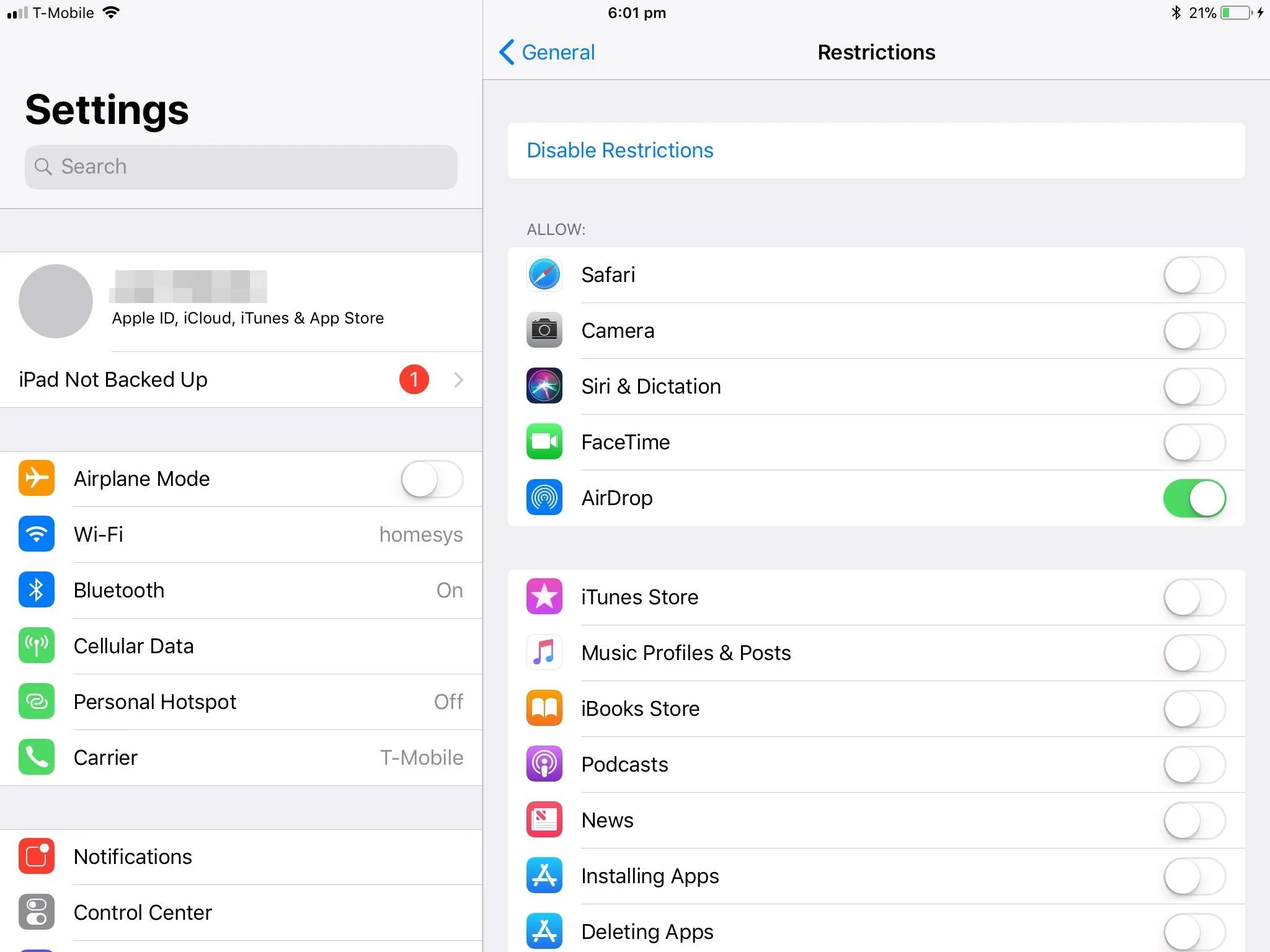Go back to General
The height and width of the screenshot is (952, 1270).
pyautogui.click(x=547, y=53)
